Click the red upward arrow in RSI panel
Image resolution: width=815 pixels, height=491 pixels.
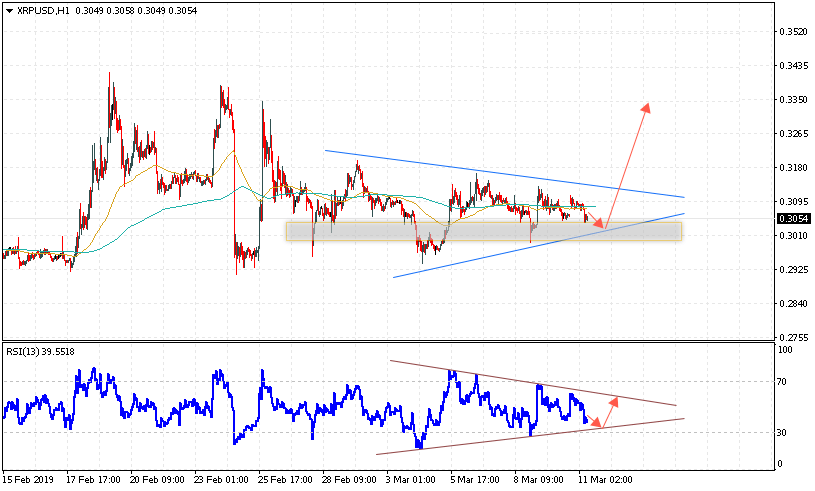point(610,411)
